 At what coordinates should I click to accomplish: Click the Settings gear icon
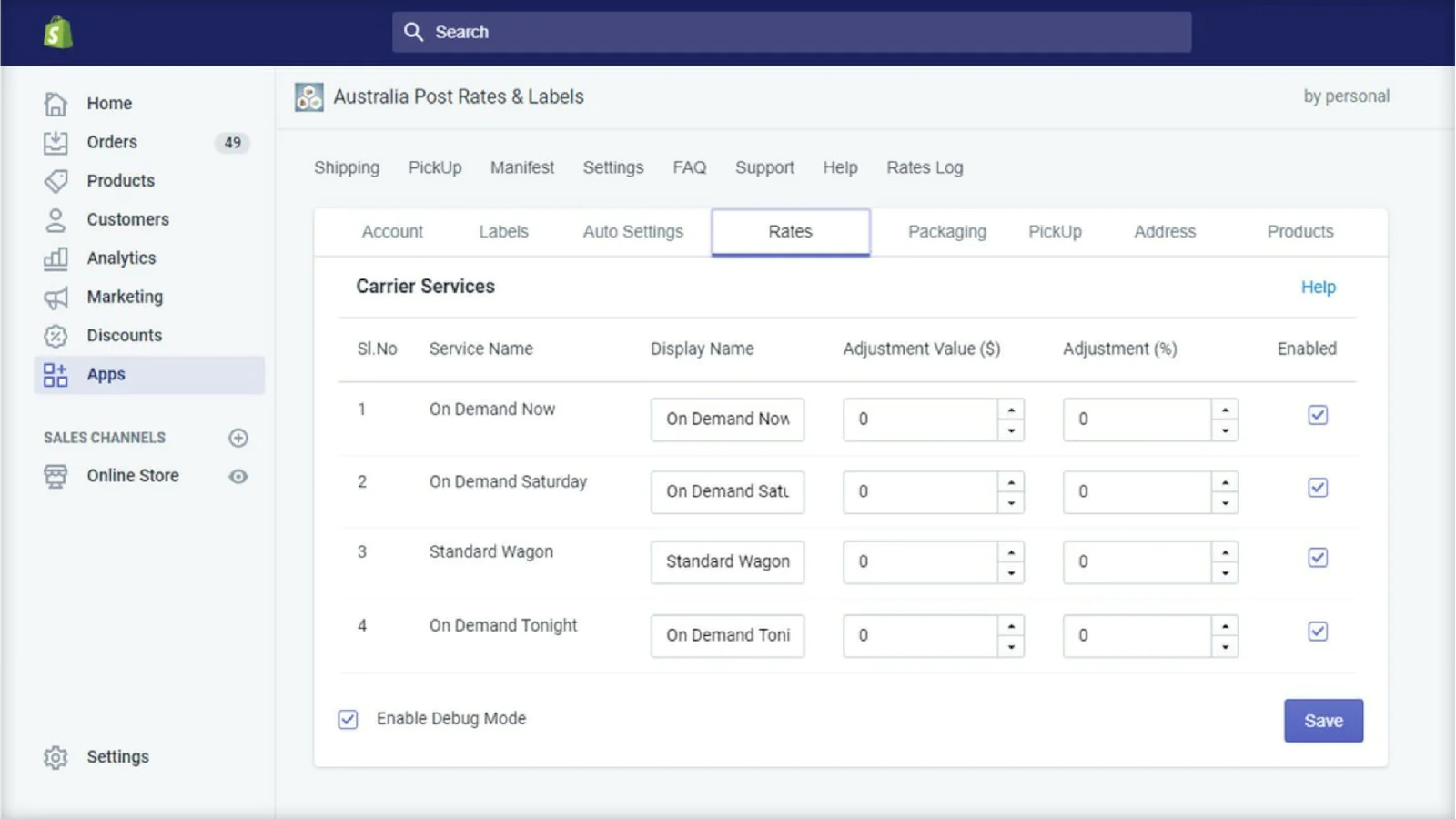point(56,757)
